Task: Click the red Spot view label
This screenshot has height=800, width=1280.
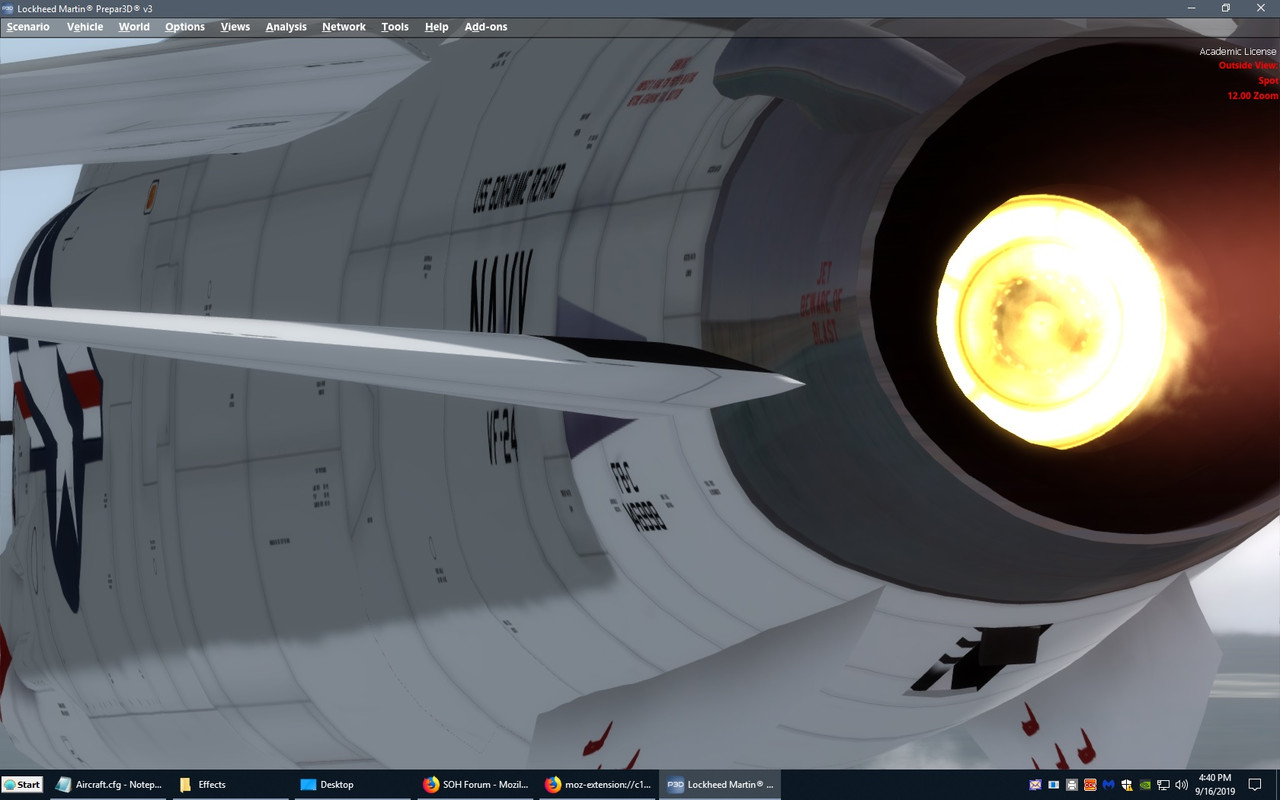Action: pyautogui.click(x=1268, y=81)
